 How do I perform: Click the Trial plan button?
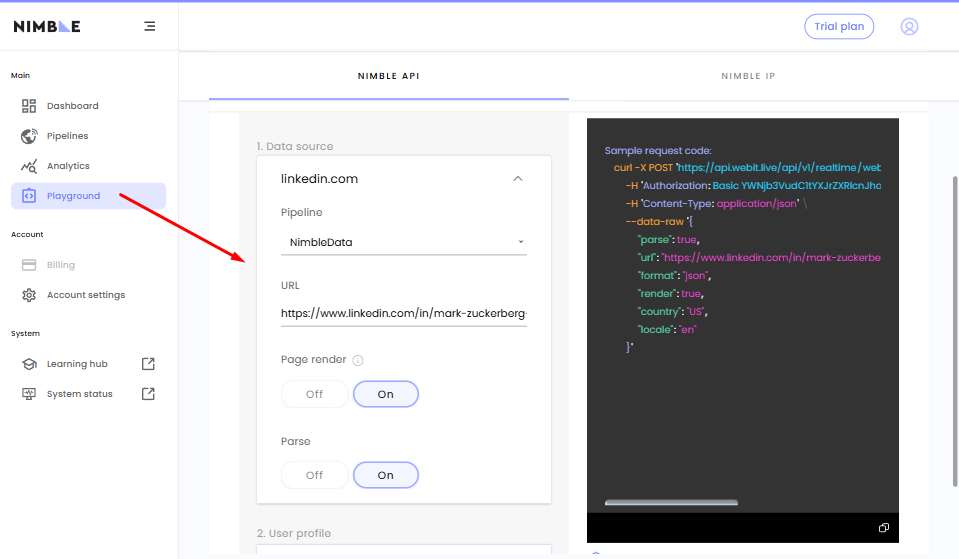point(839,26)
